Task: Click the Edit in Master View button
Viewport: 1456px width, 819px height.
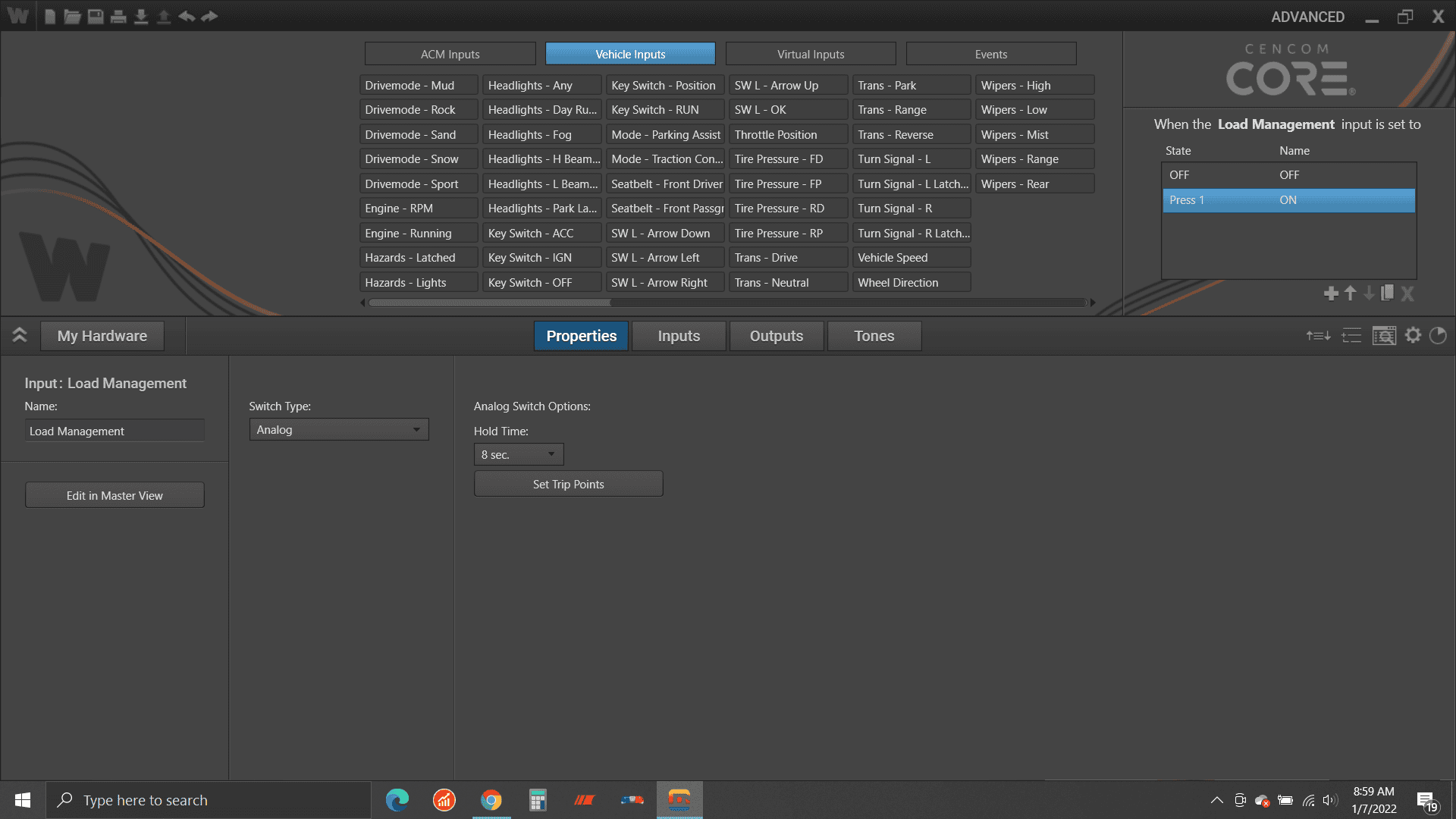Action: pos(115,495)
